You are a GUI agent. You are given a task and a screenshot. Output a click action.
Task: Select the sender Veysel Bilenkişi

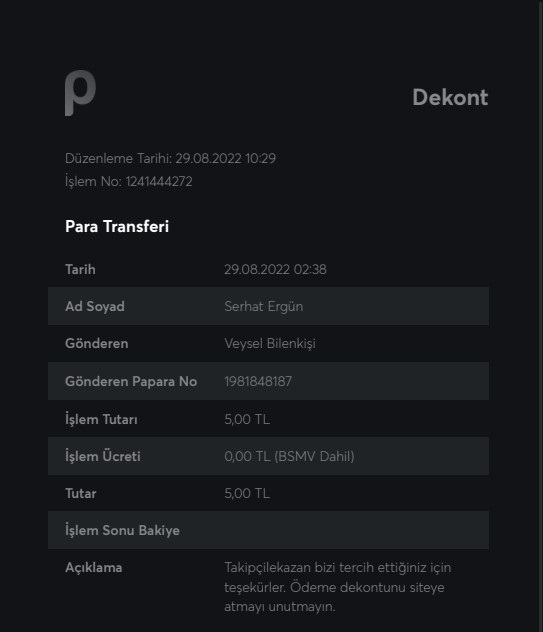(270, 344)
